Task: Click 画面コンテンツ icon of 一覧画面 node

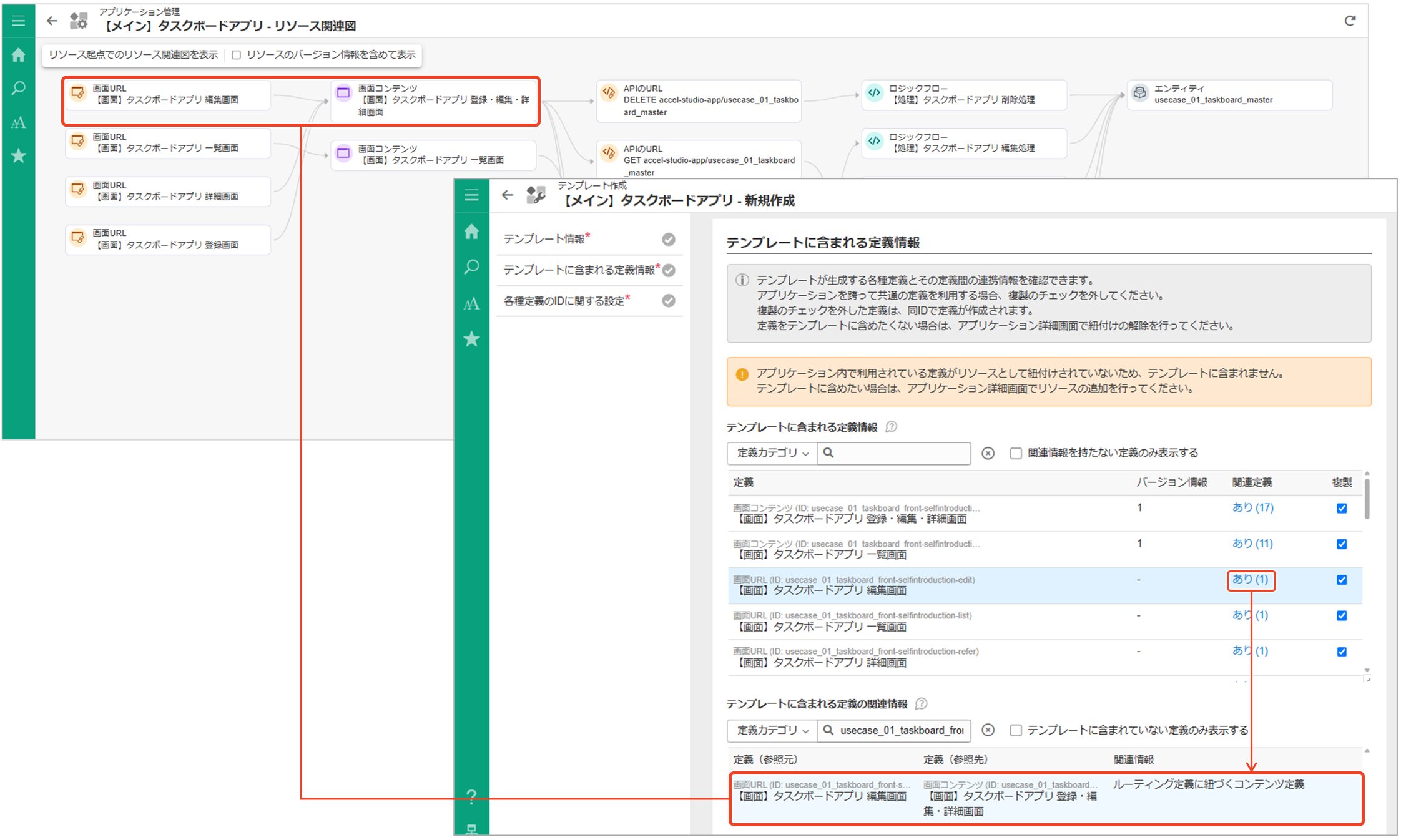Action: tap(343, 153)
